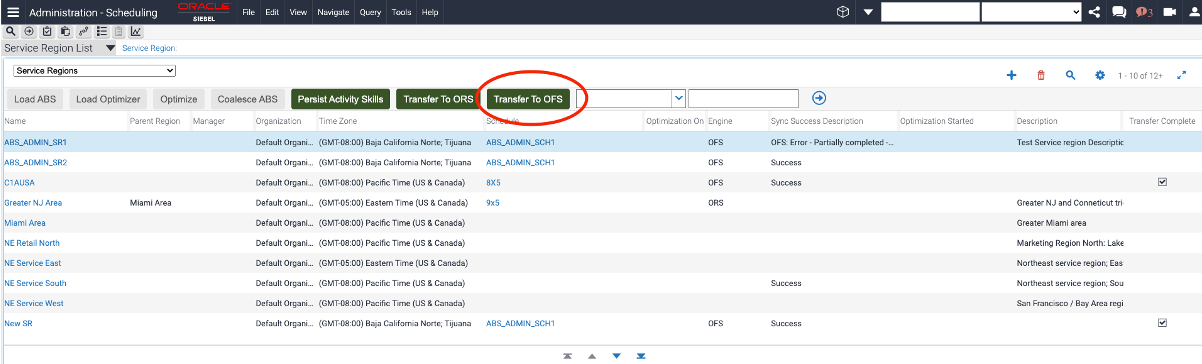Viewport: 1202px width, 364px height.
Task: Click the Load Optimizer button
Action: point(109,99)
